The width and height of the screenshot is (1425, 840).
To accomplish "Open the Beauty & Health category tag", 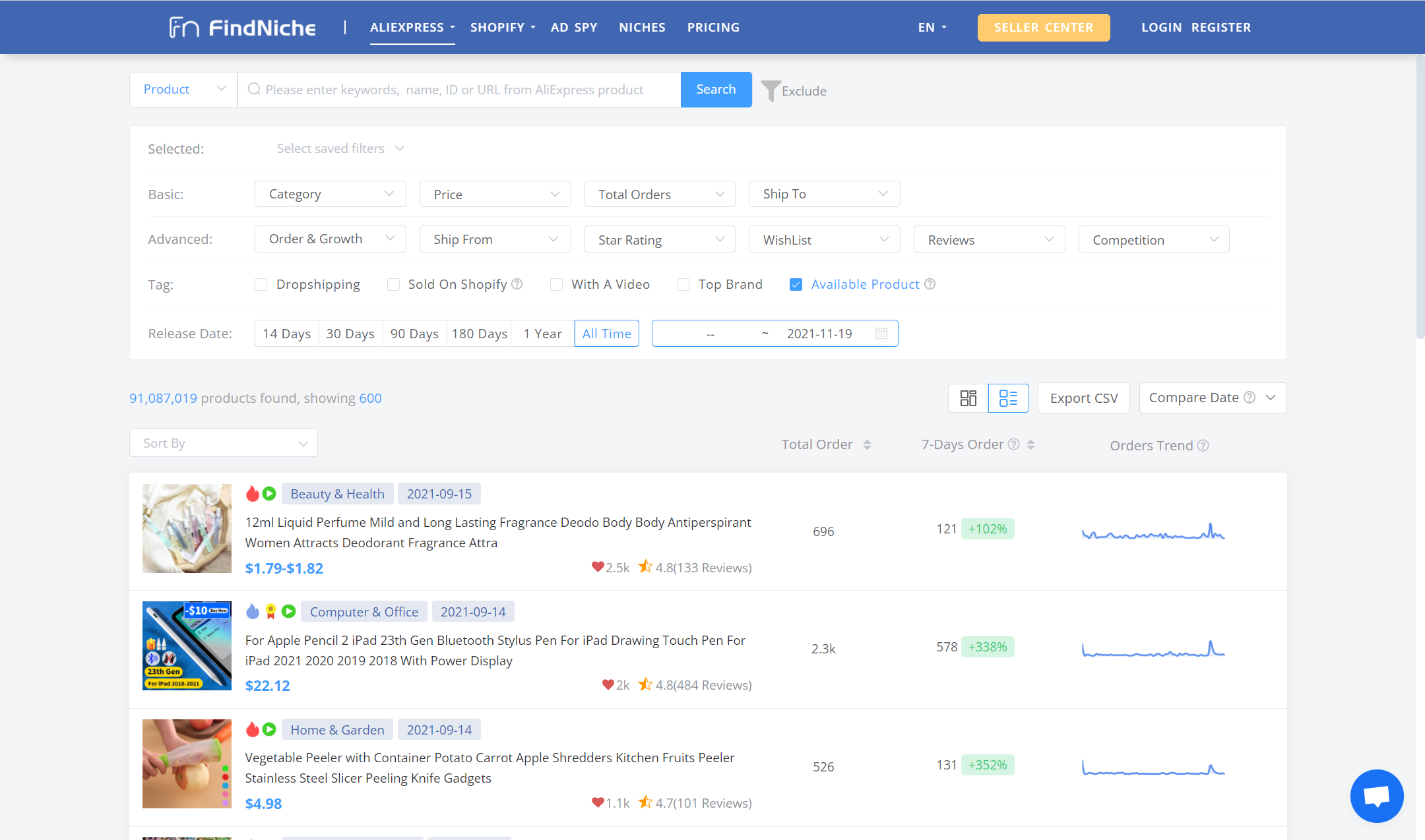I will pos(337,494).
